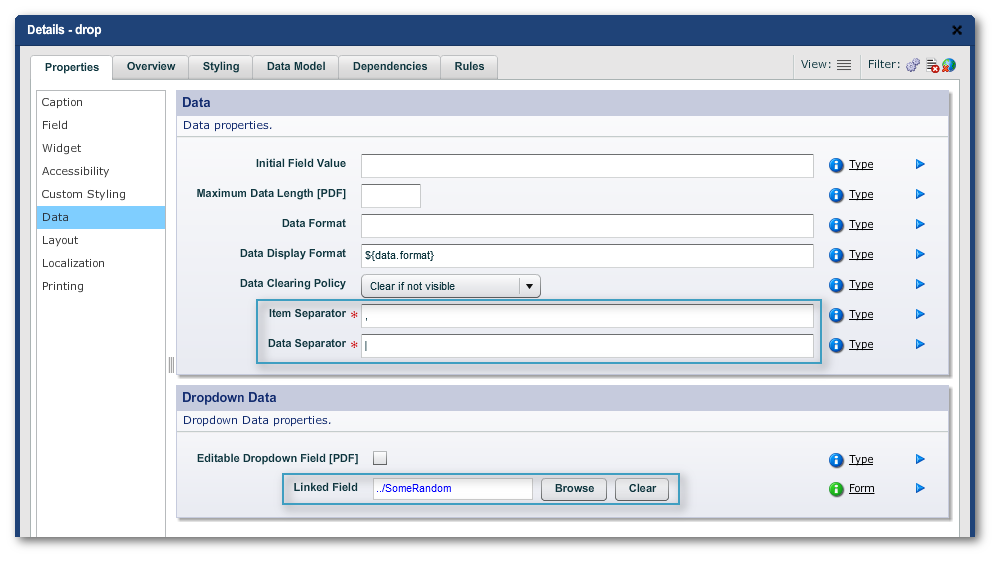Image resolution: width=994 pixels, height=563 pixels.
Task: Click info icon for Editable Dropdown Field
Action: pyautogui.click(x=836, y=460)
